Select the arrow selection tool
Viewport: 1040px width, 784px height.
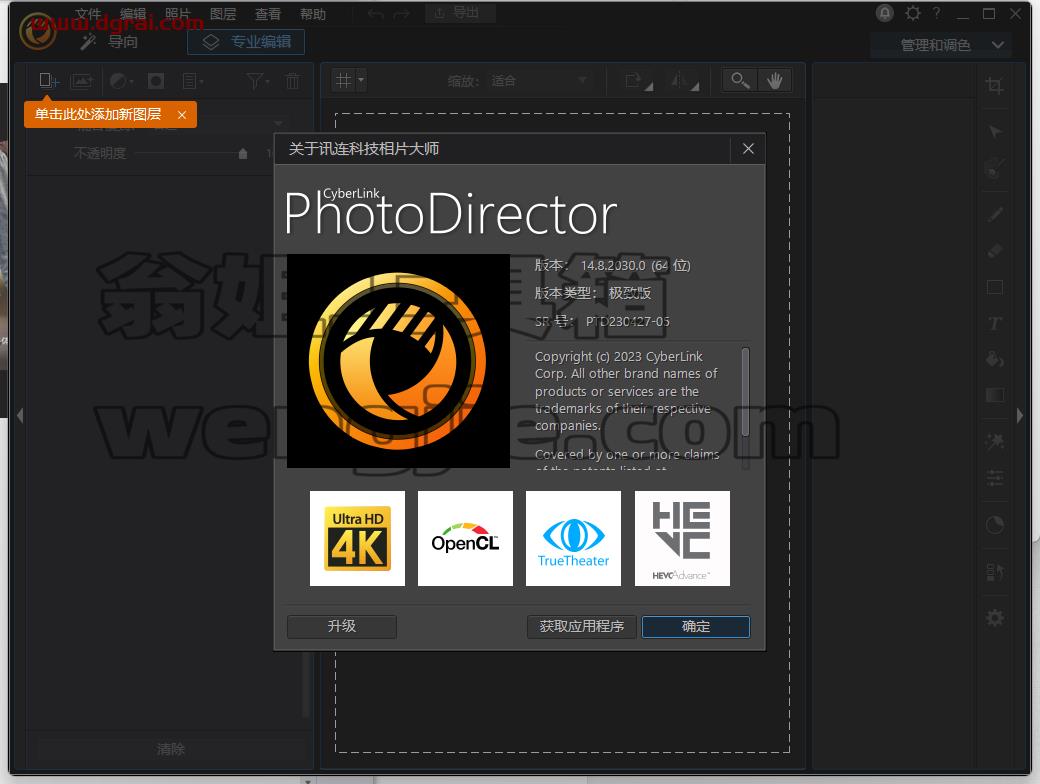(994, 131)
